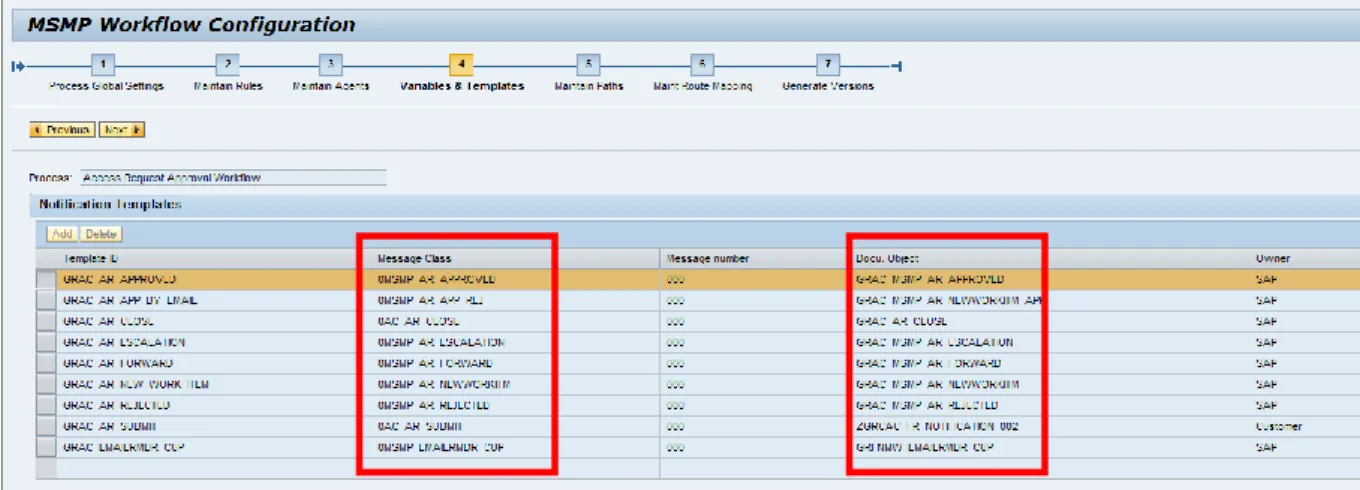Go to step 2 Maintain Rules
1360x490 pixels.
pyautogui.click(x=227, y=64)
